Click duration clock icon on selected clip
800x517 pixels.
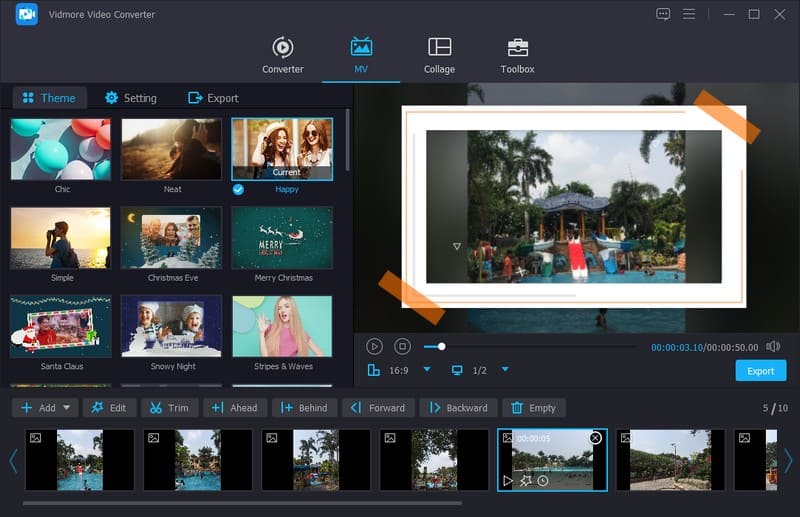coord(543,480)
